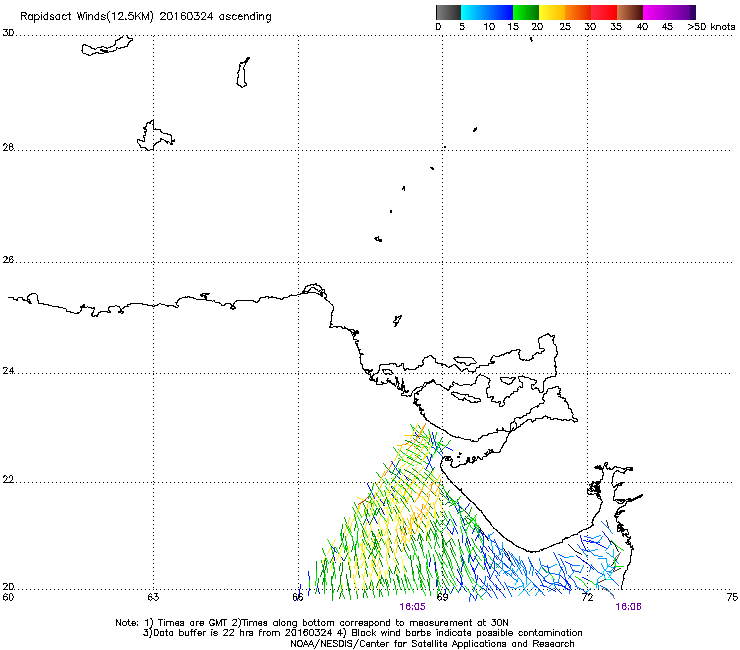Image resolution: width=740 pixels, height=650 pixels.
Task: Click the magenta 40–45 knots legend swatch
Action: (656, 12)
